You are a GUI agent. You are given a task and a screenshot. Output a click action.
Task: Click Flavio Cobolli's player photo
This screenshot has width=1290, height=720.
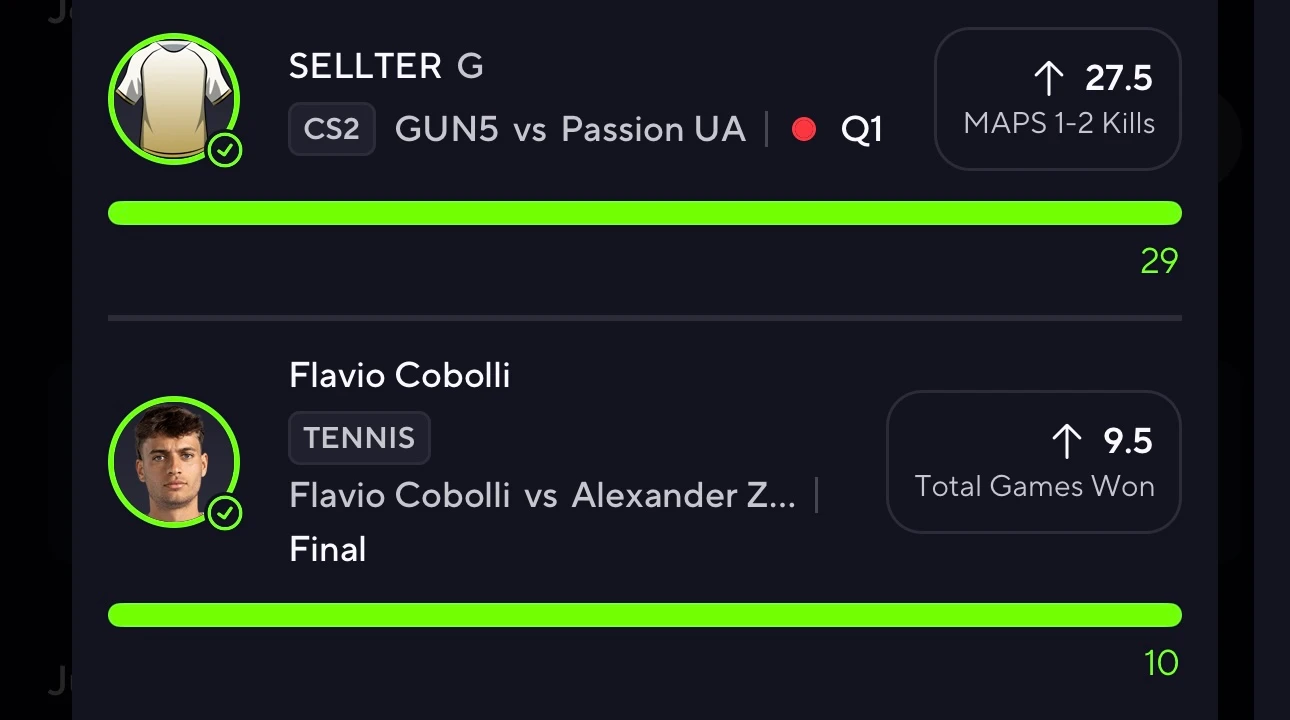[x=174, y=462]
